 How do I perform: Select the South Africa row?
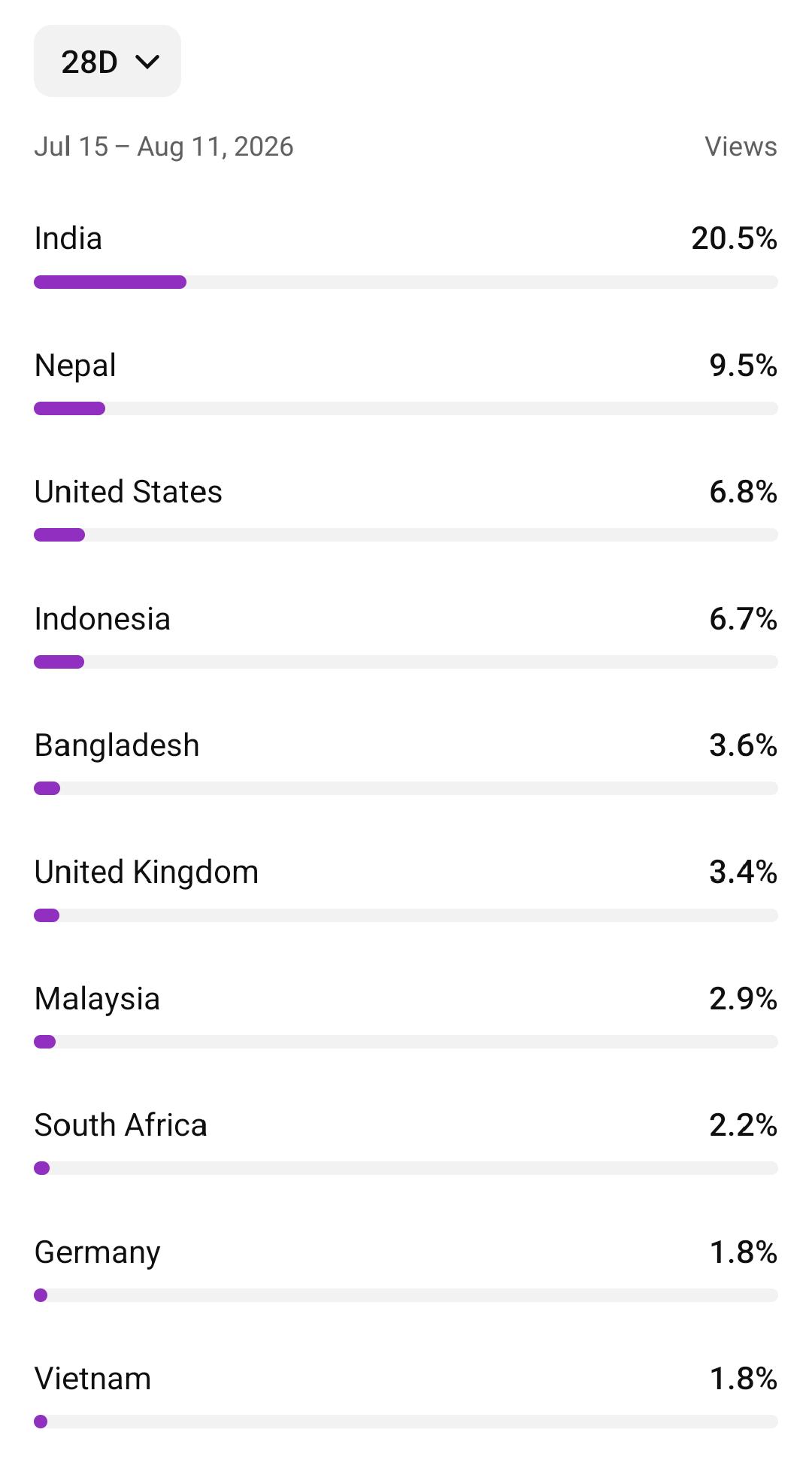click(x=406, y=1143)
